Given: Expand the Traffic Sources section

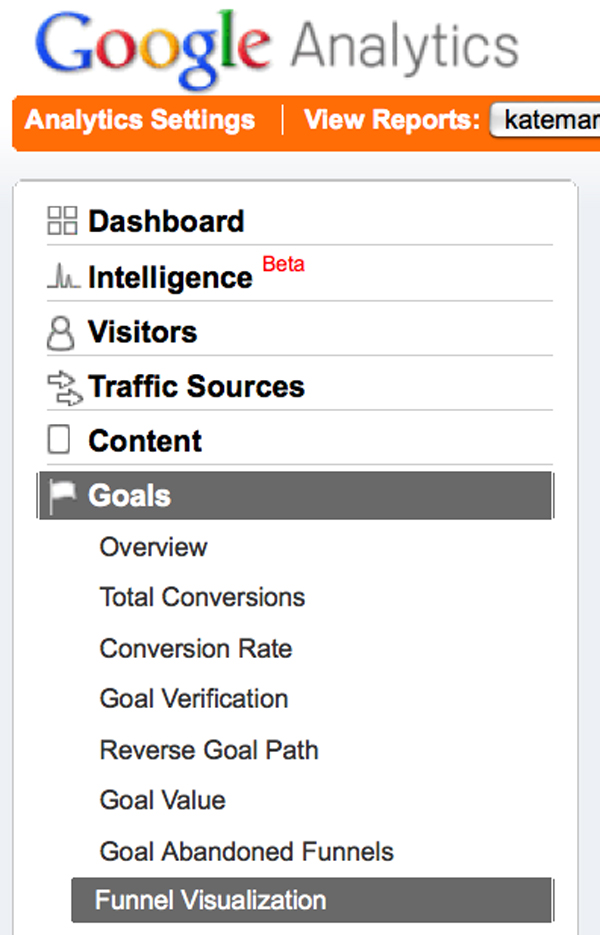Looking at the screenshot, I should pos(196,387).
